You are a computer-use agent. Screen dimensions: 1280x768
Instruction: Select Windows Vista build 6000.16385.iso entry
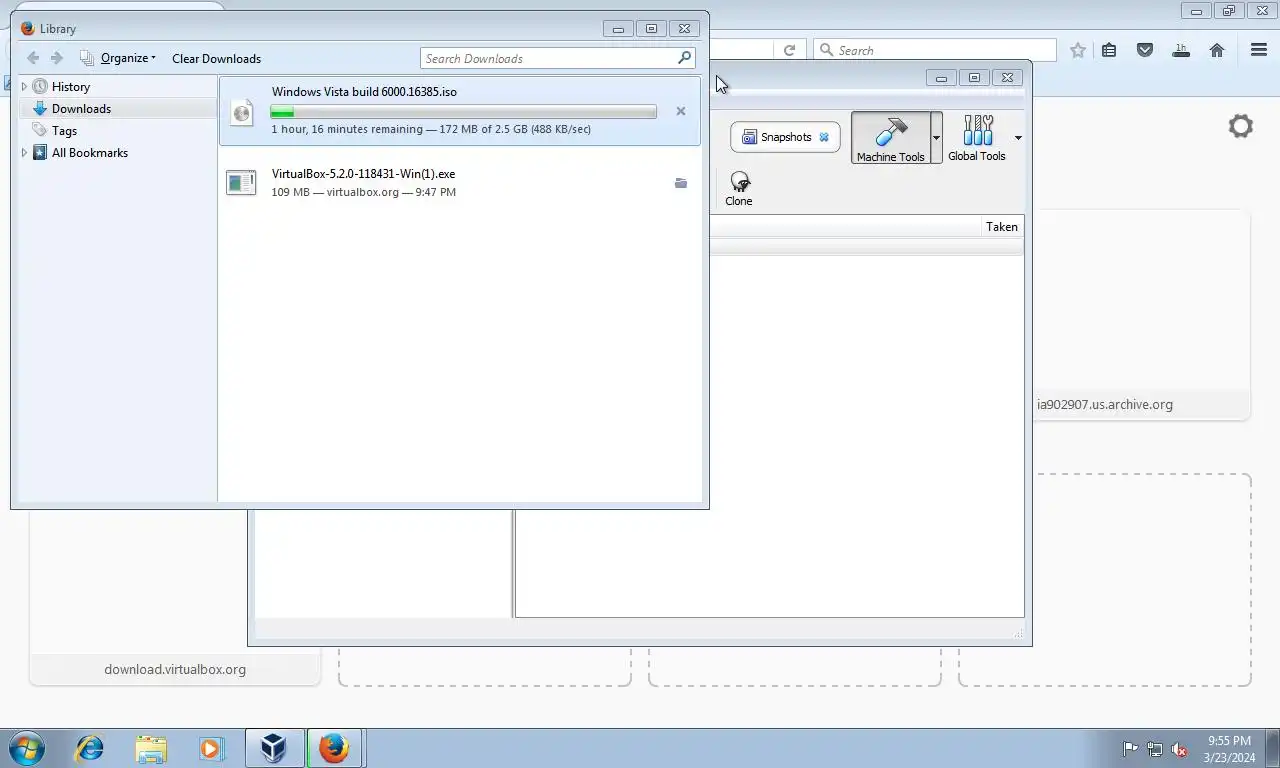coord(460,111)
